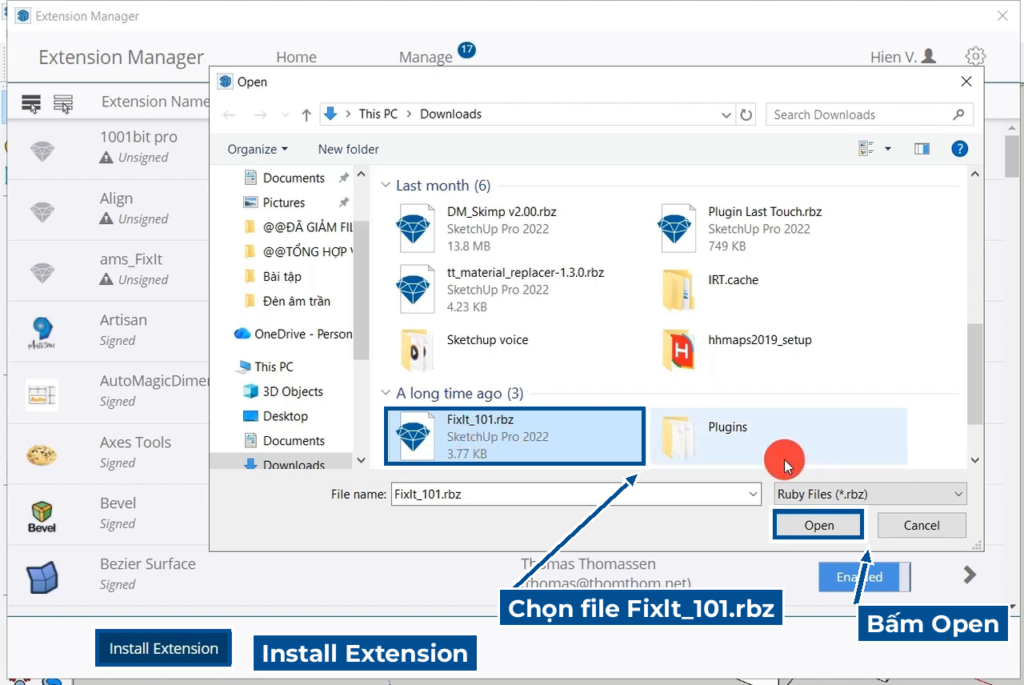Expand the address bar path dropdown
This screenshot has height=685, width=1024.
[x=726, y=115]
